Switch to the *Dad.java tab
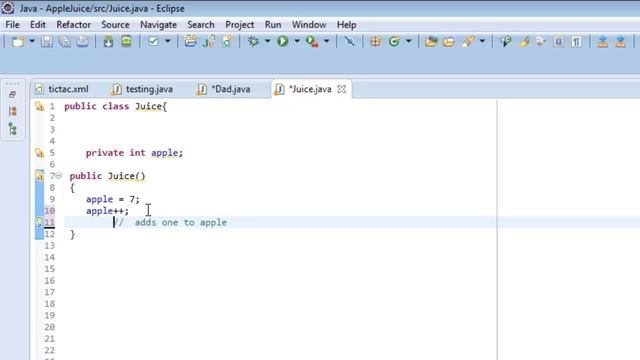 click(224, 89)
